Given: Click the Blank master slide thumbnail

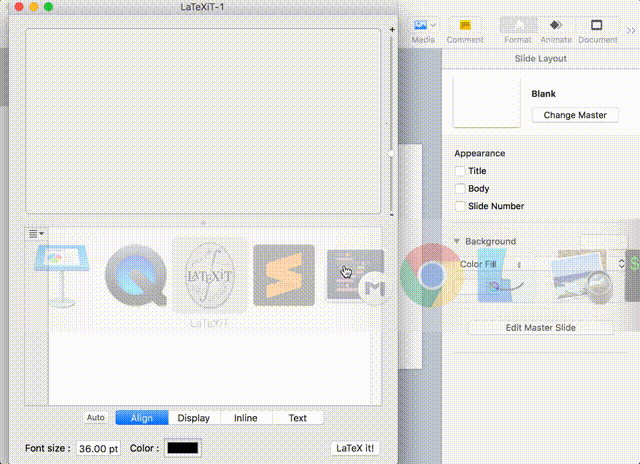Looking at the screenshot, I should (x=487, y=103).
